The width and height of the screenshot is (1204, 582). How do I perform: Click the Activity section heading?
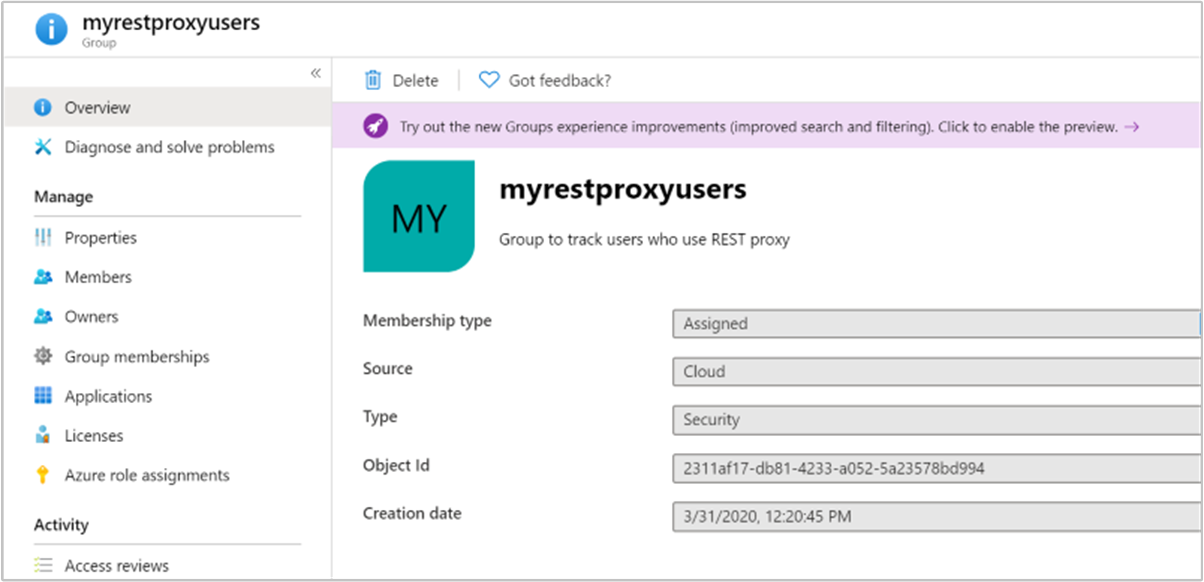61,525
